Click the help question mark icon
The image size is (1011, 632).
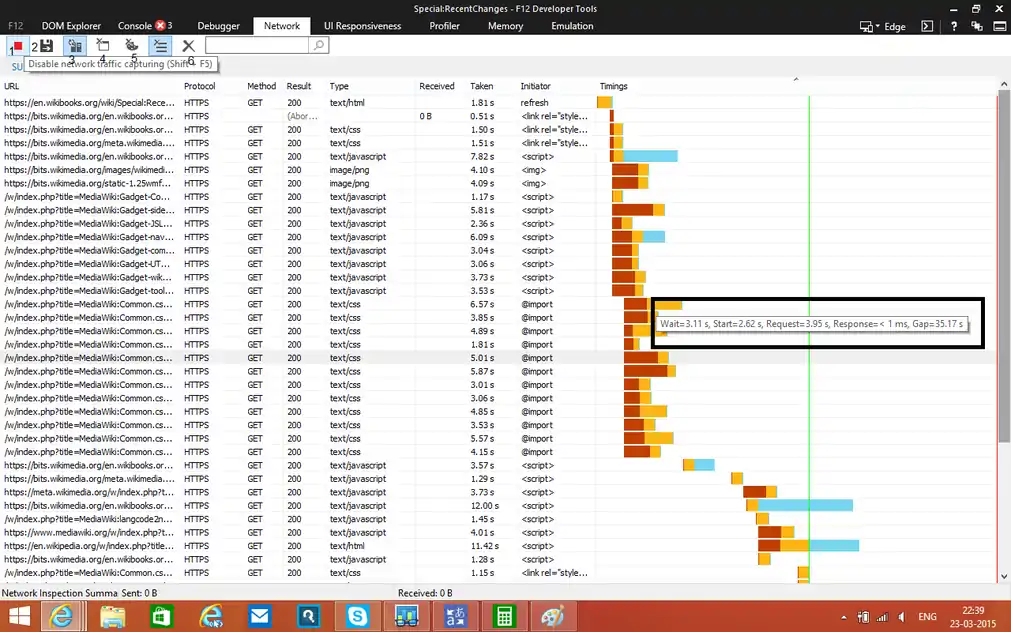(954, 27)
